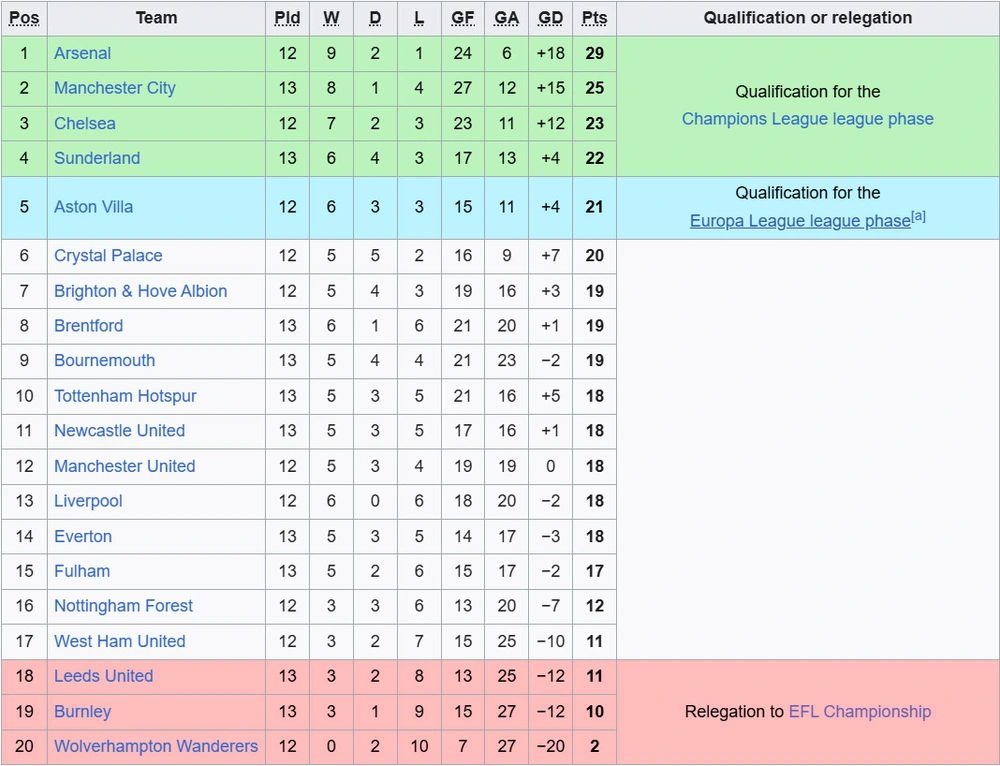This screenshot has height=766, width=1000.
Task: Open Champions League league phase link
Action: (807, 119)
